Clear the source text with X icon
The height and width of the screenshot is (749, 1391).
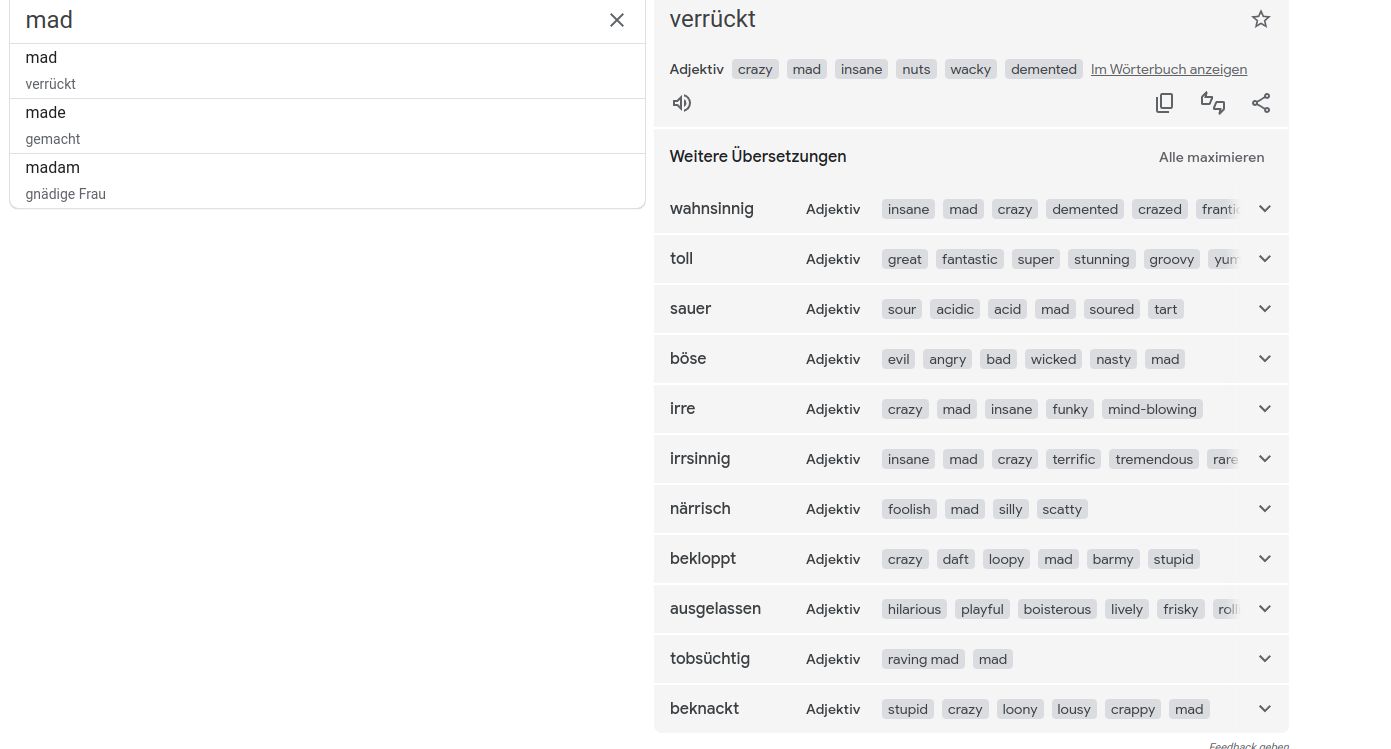pos(617,20)
